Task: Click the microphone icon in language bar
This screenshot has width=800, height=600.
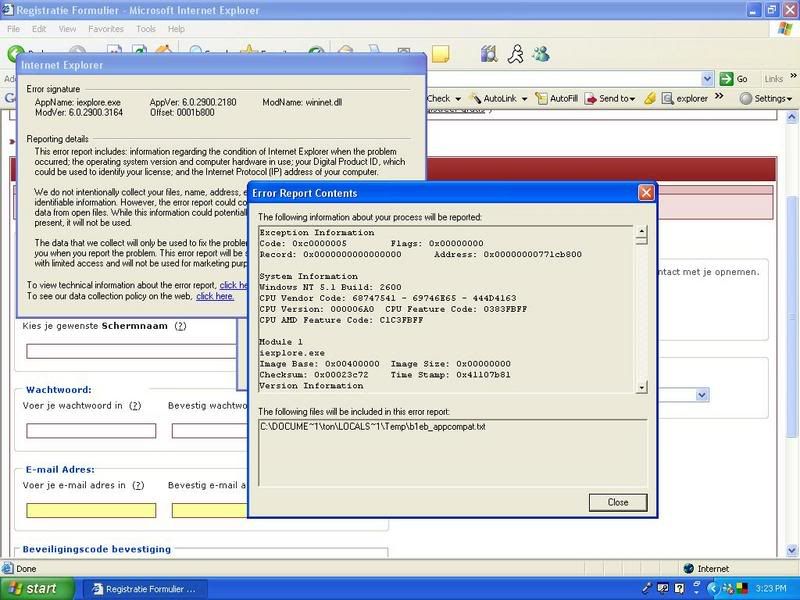Action: [x=647, y=588]
